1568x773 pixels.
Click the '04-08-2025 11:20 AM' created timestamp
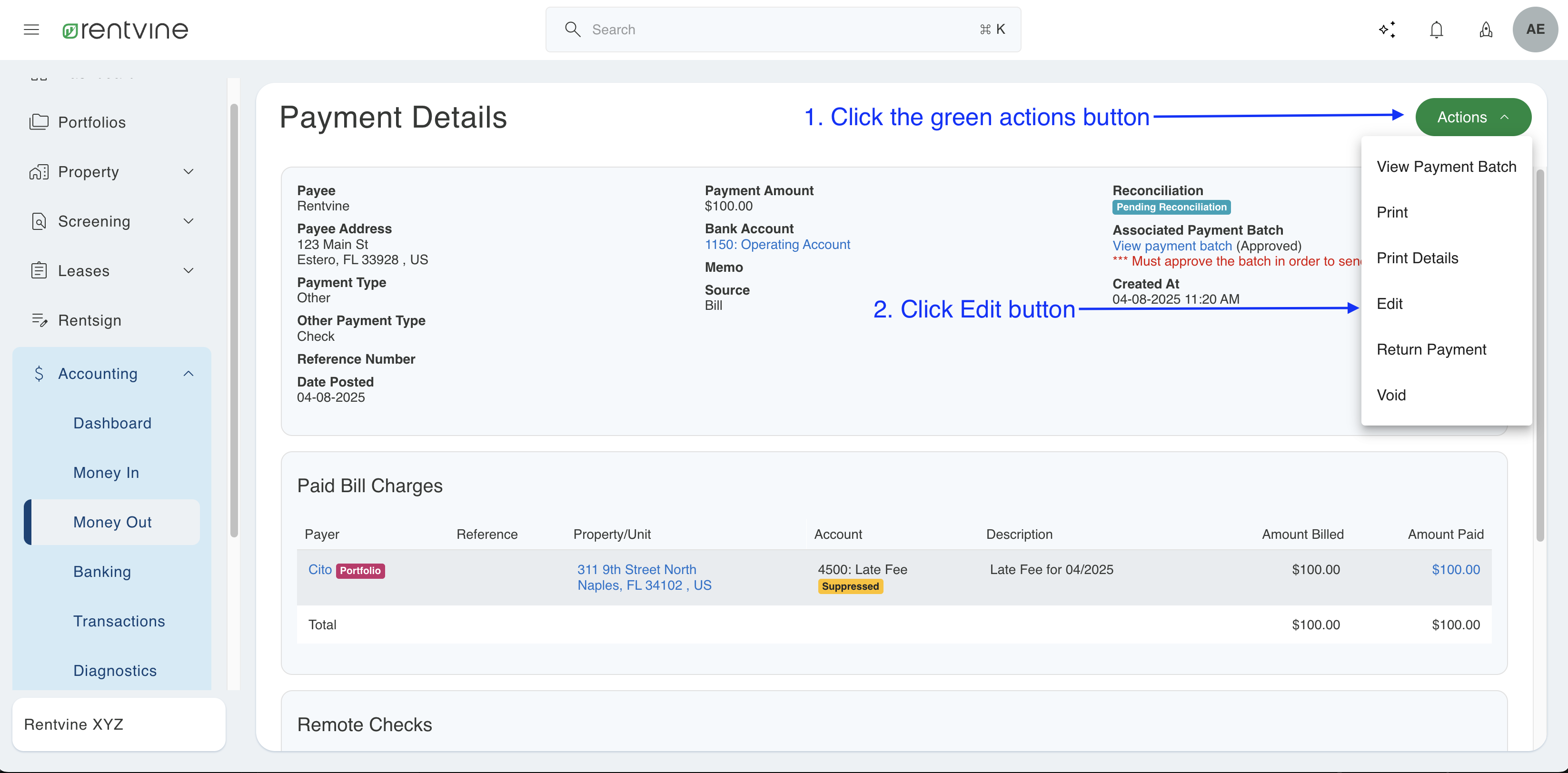[1175, 299]
